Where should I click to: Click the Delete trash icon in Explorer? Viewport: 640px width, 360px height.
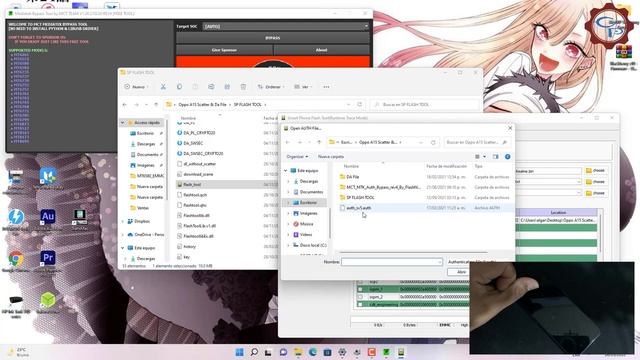tap(243, 87)
